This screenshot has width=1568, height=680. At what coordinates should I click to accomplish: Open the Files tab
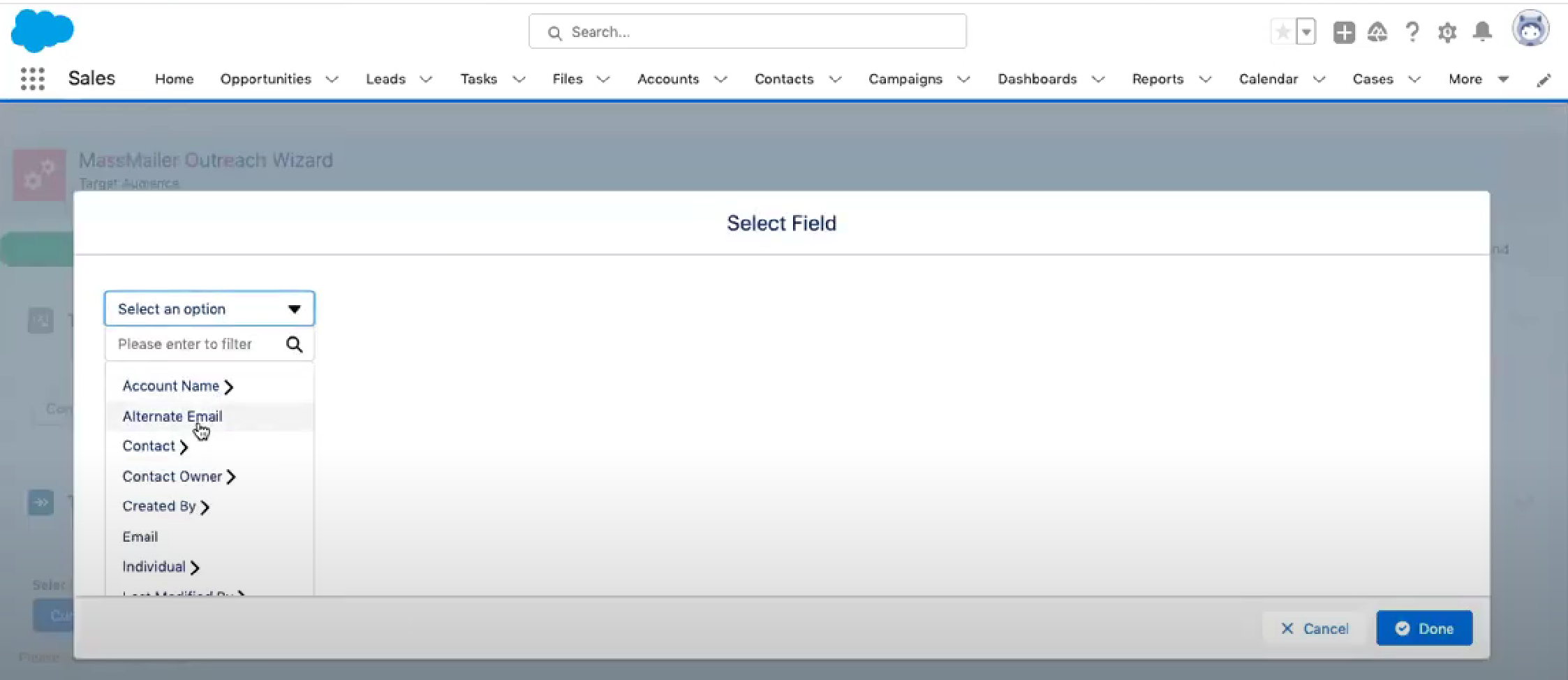click(x=568, y=79)
